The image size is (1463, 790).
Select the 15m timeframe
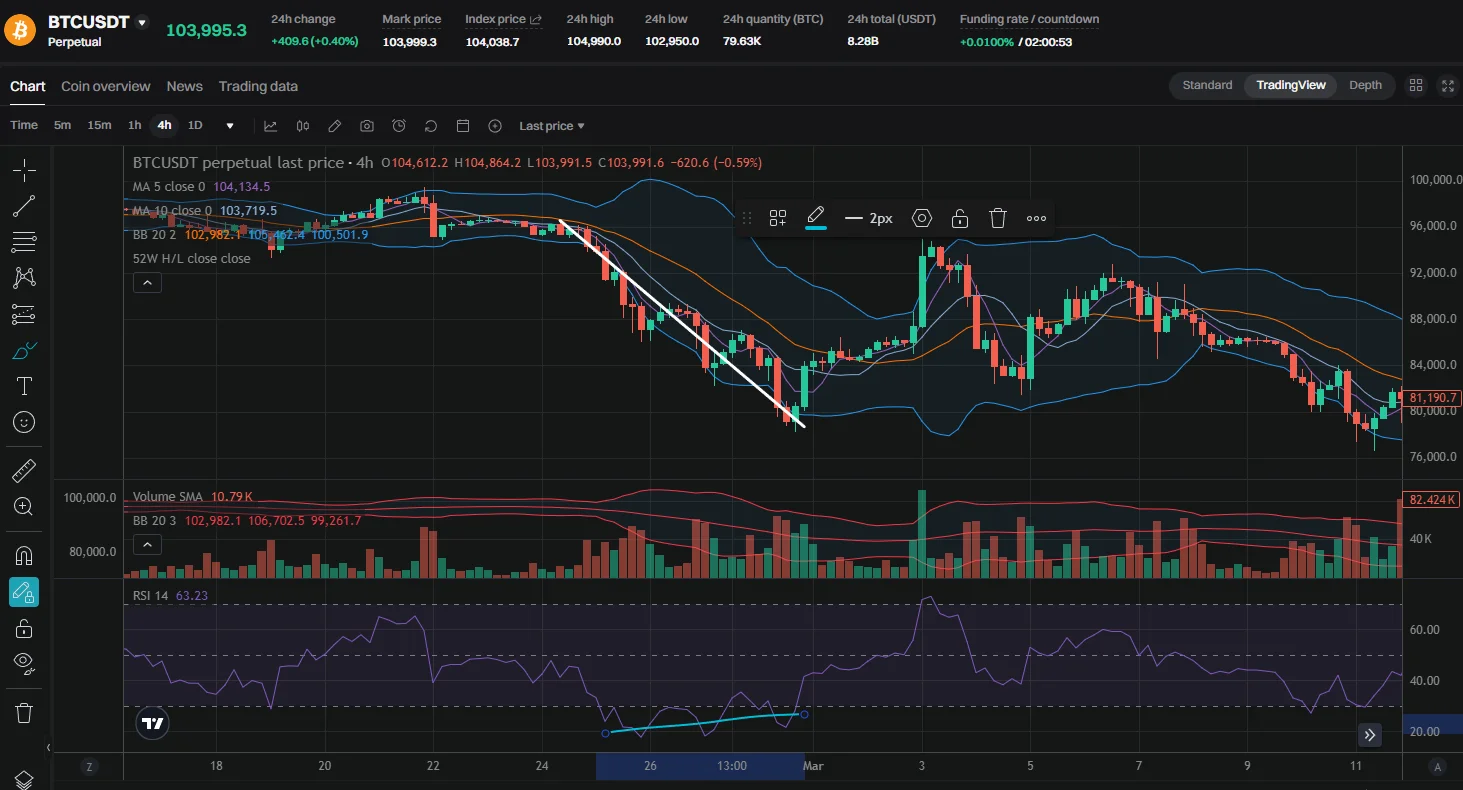99,126
